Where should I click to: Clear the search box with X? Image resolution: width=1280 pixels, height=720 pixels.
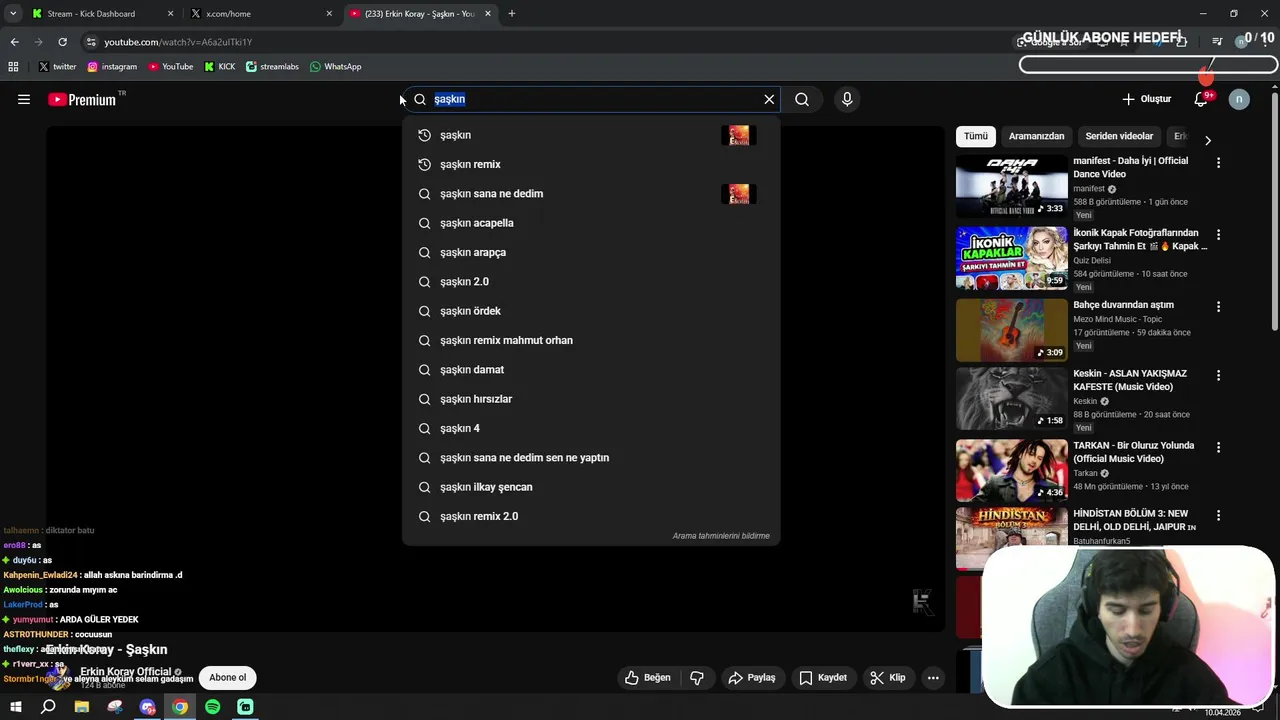[x=769, y=99]
